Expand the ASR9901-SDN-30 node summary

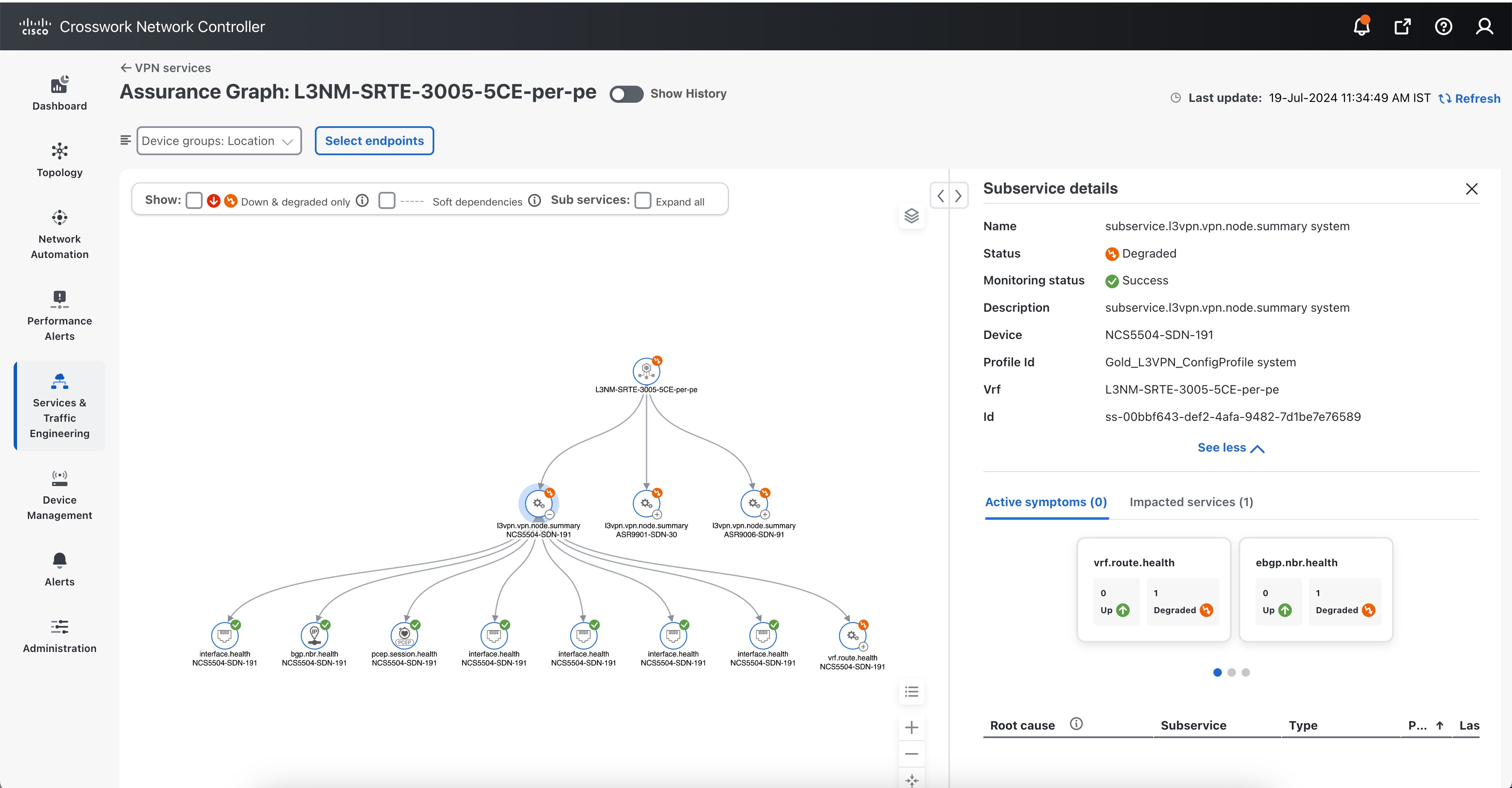pos(657,515)
